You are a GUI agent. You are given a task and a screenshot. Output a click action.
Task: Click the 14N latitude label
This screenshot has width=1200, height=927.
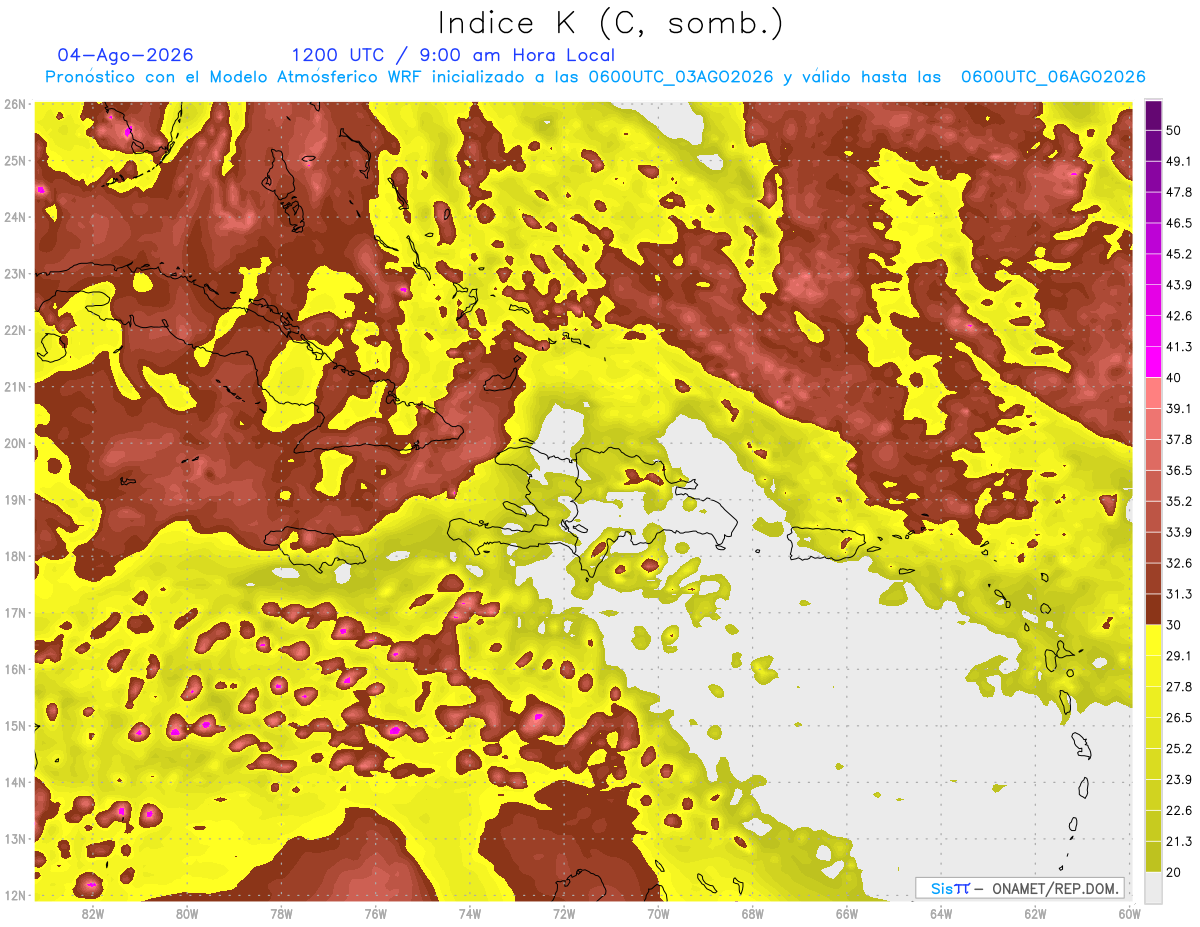click(15, 782)
